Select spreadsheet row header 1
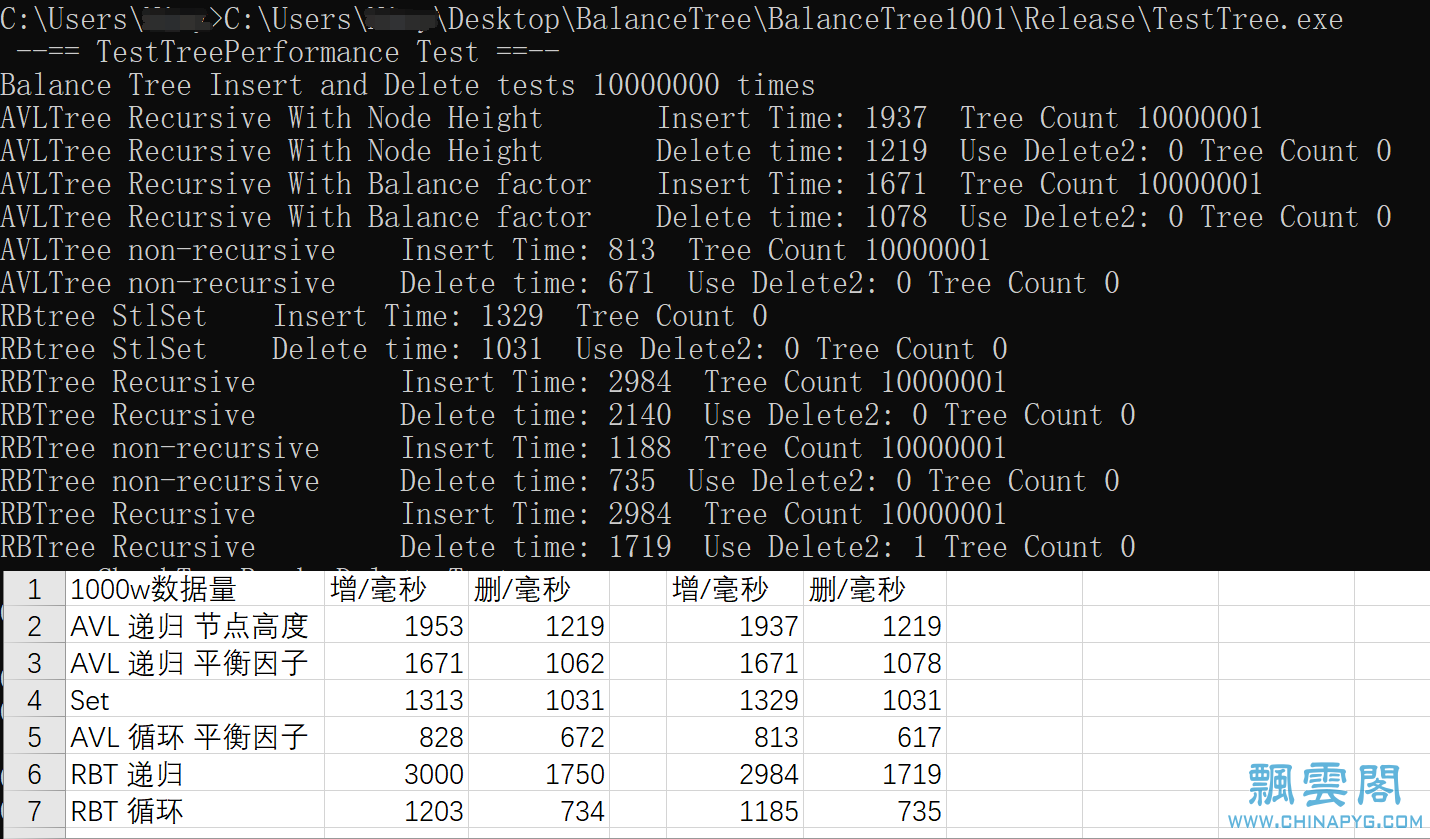This screenshot has height=839, width=1430. click(35, 589)
